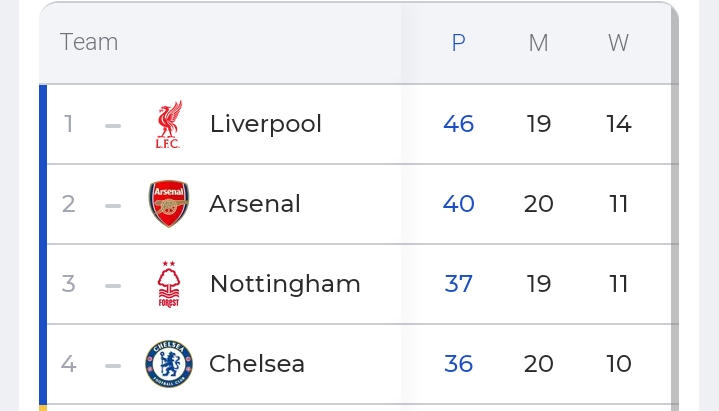Click Liverpool's position change dash indicator
719x411 pixels.
pos(113,125)
